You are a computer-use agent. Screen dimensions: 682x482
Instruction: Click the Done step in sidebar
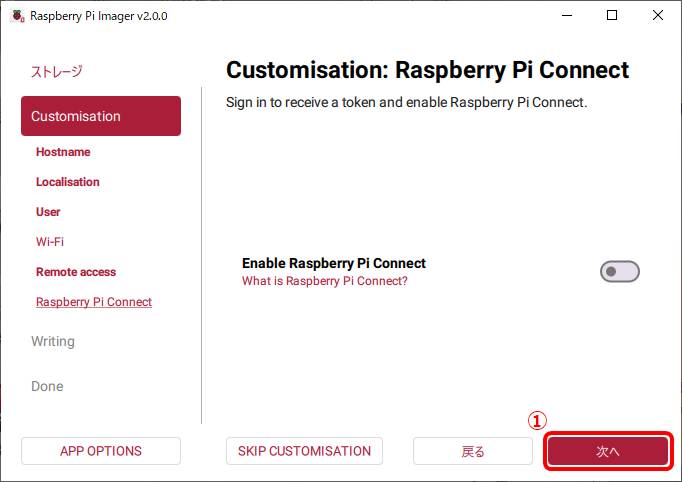(47, 386)
